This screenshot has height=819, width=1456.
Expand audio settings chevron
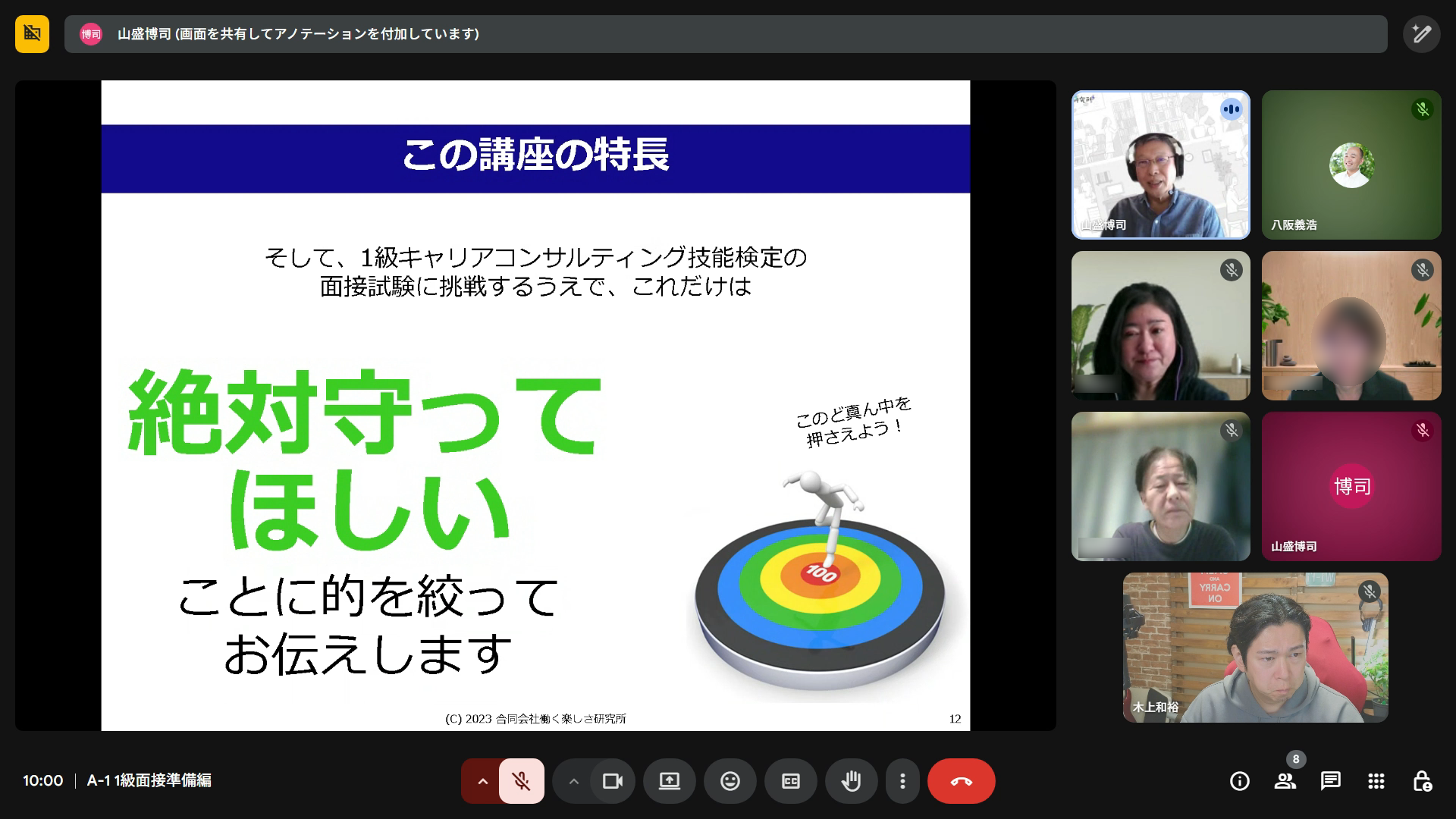point(482,781)
